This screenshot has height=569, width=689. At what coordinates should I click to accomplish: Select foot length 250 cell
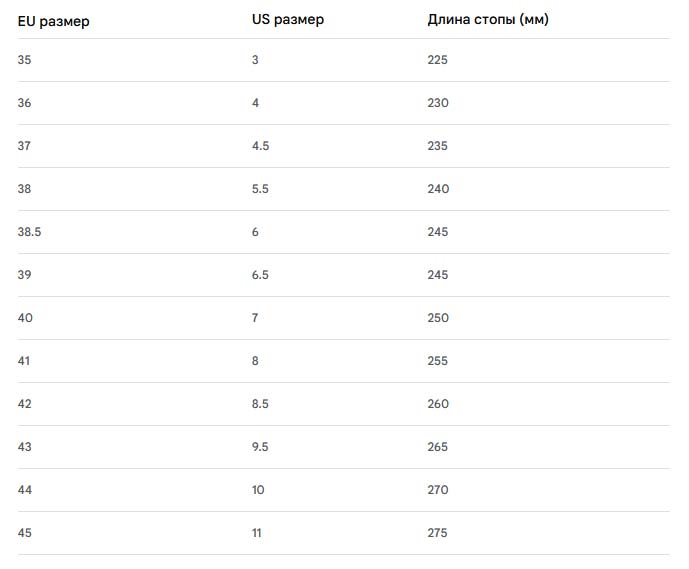click(437, 318)
